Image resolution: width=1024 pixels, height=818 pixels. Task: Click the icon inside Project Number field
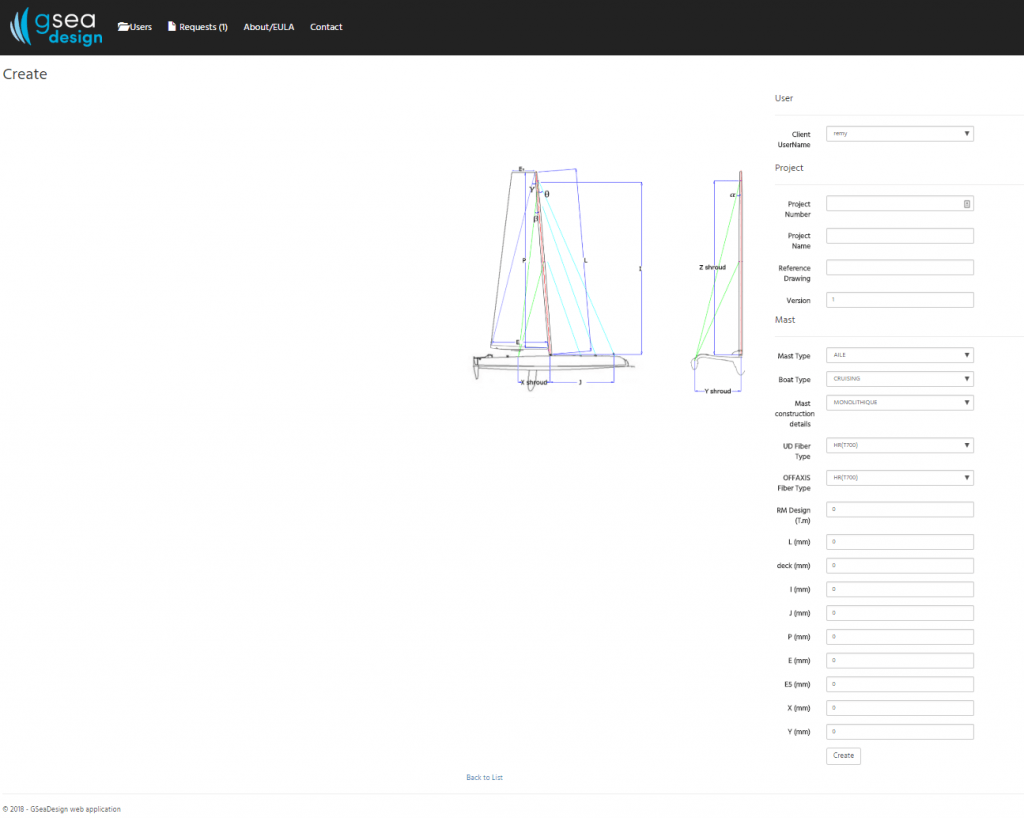point(967,204)
